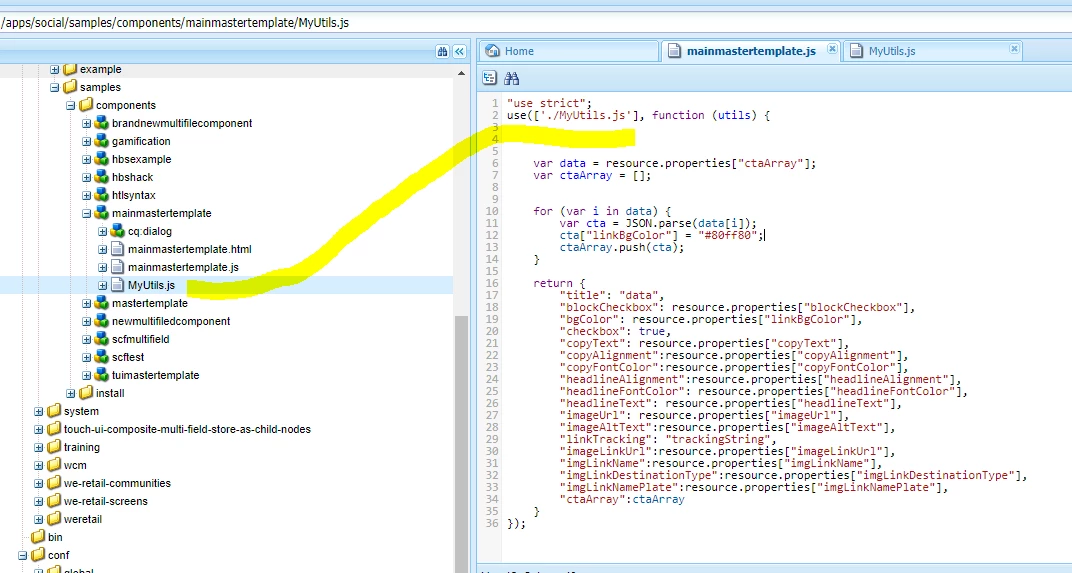Expand the system folder node
The width and height of the screenshot is (1072, 573).
click(x=38, y=412)
